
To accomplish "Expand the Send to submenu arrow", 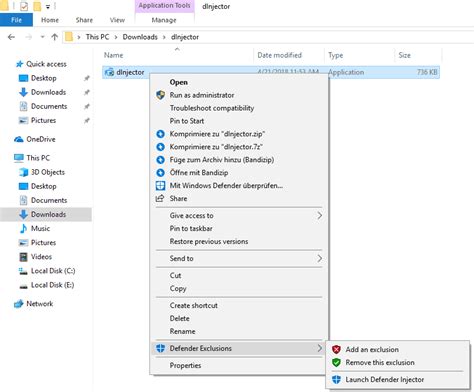I will (319, 258).
